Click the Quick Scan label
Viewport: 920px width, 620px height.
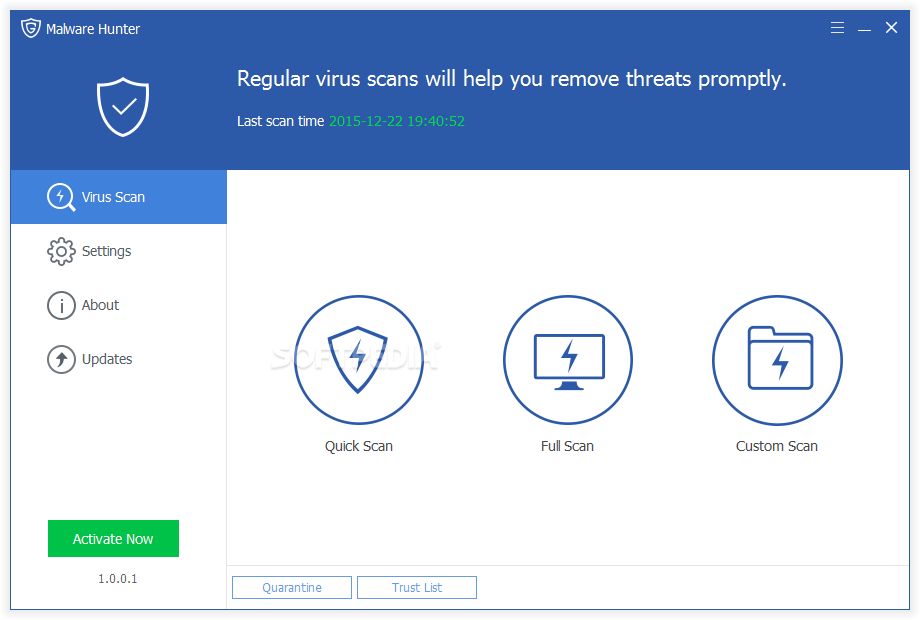point(358,446)
